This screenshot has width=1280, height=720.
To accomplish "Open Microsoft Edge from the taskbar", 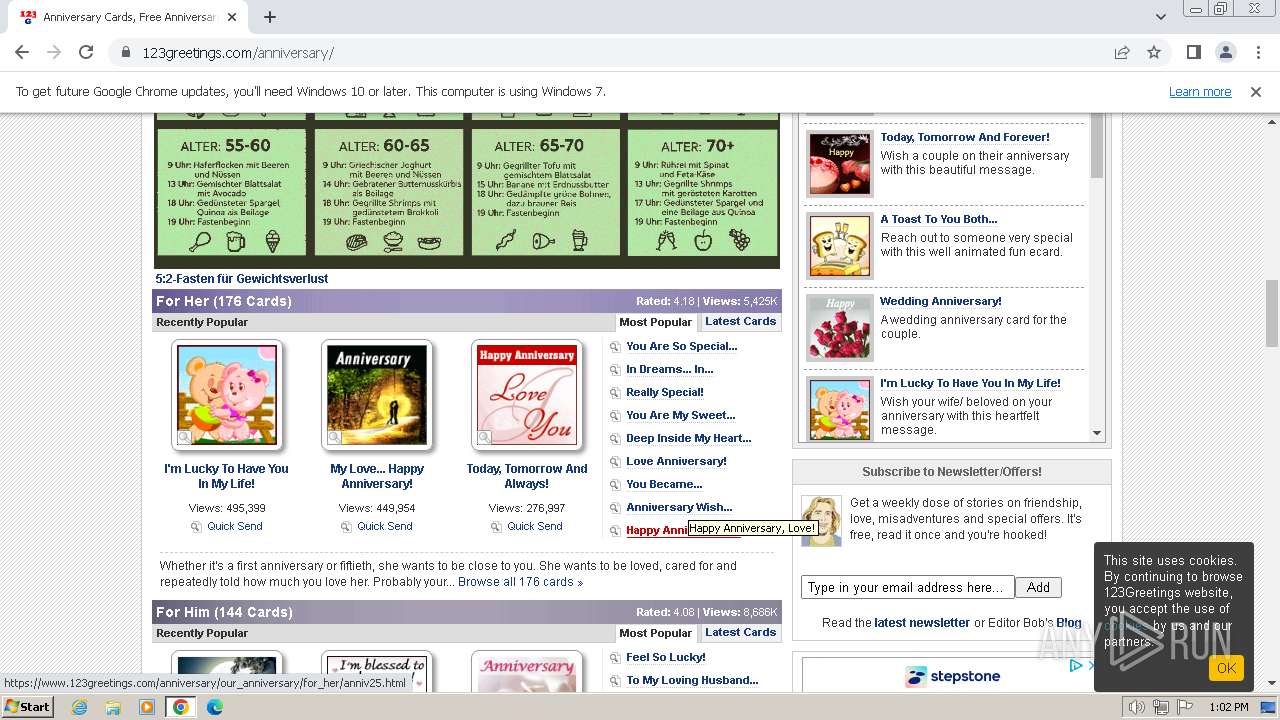I will pyautogui.click(x=215, y=707).
